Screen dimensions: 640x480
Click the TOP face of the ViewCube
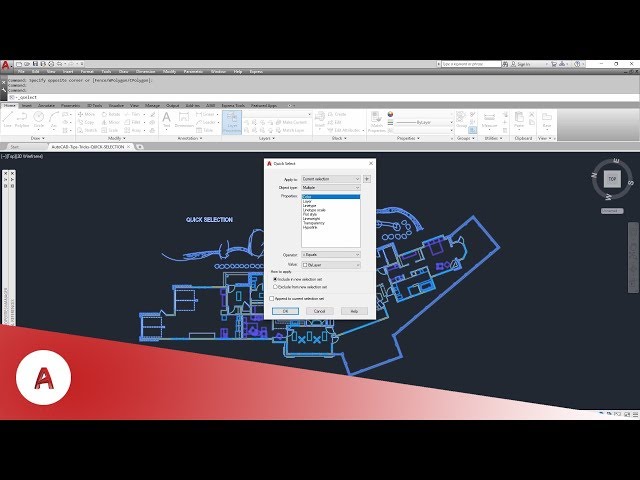tap(611, 179)
